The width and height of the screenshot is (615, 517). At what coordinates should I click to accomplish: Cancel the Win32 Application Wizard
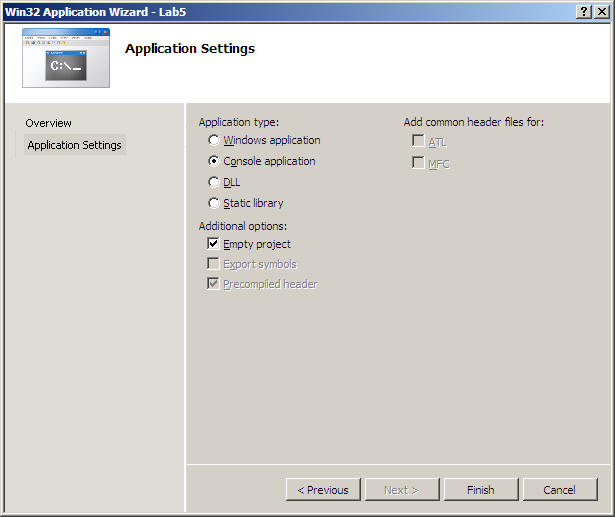click(x=560, y=490)
